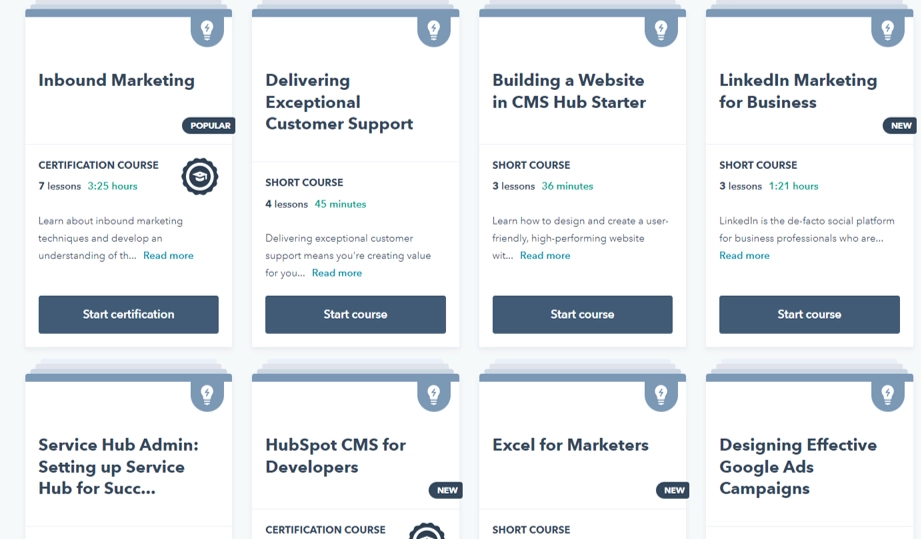Click the 7 lessons text
The image size is (921, 539).
pyautogui.click(x=60, y=186)
